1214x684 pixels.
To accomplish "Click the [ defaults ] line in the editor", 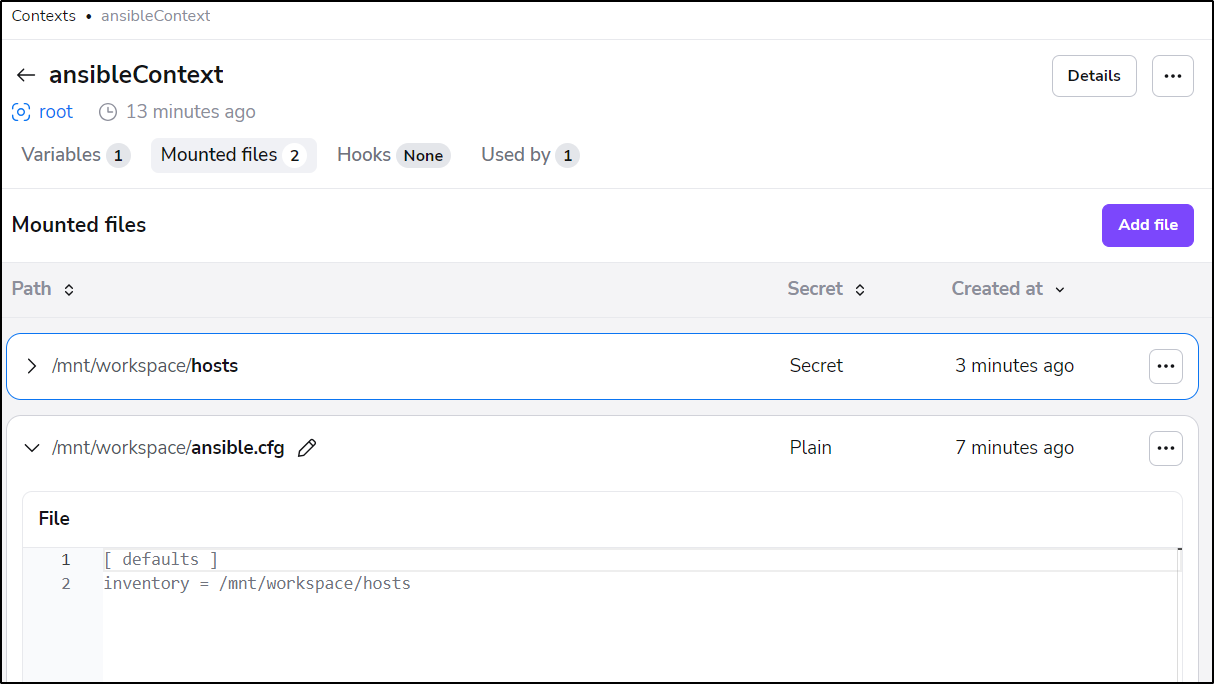I will click(160, 560).
